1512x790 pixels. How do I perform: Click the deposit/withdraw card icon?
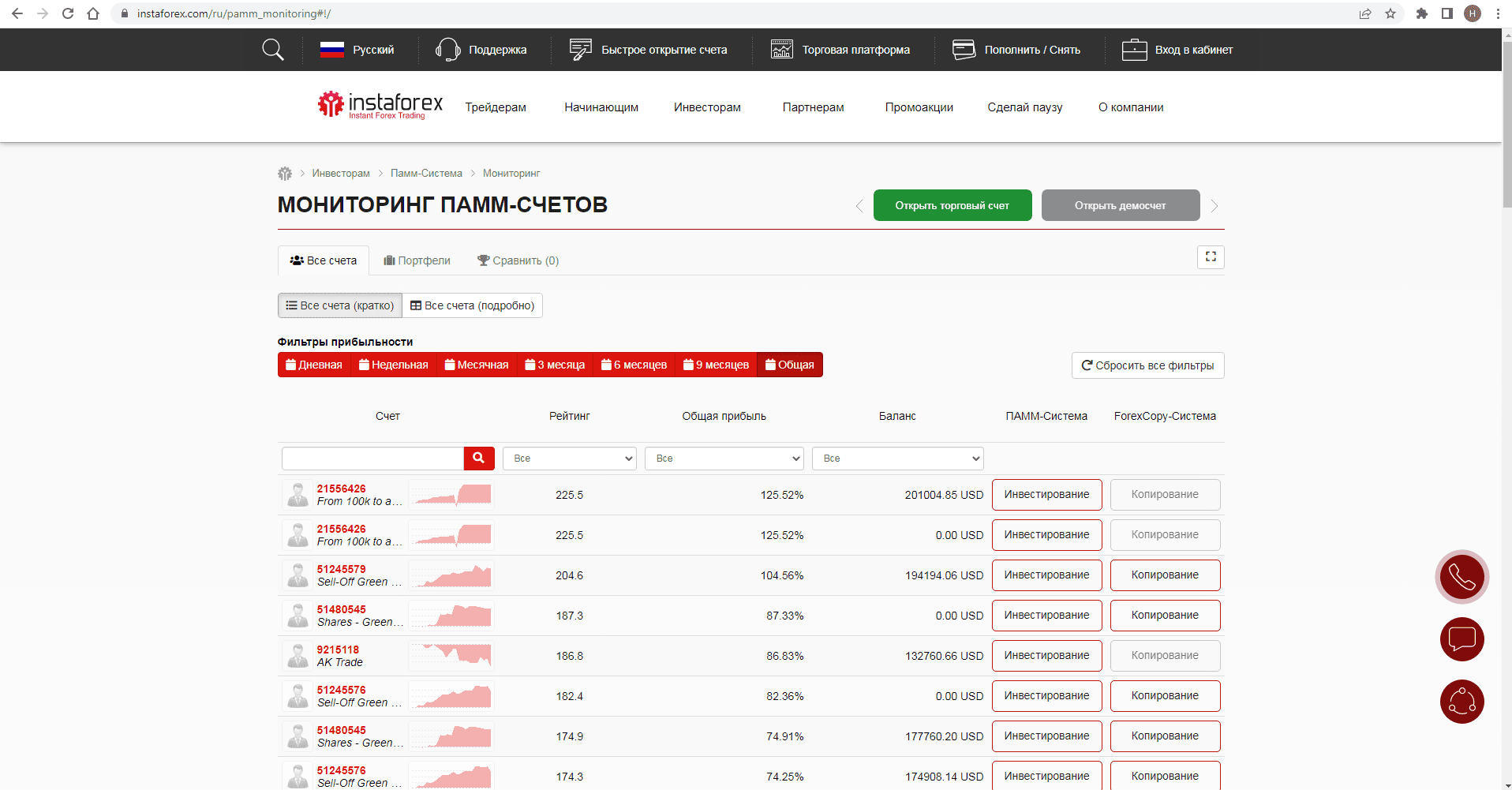[x=964, y=50]
